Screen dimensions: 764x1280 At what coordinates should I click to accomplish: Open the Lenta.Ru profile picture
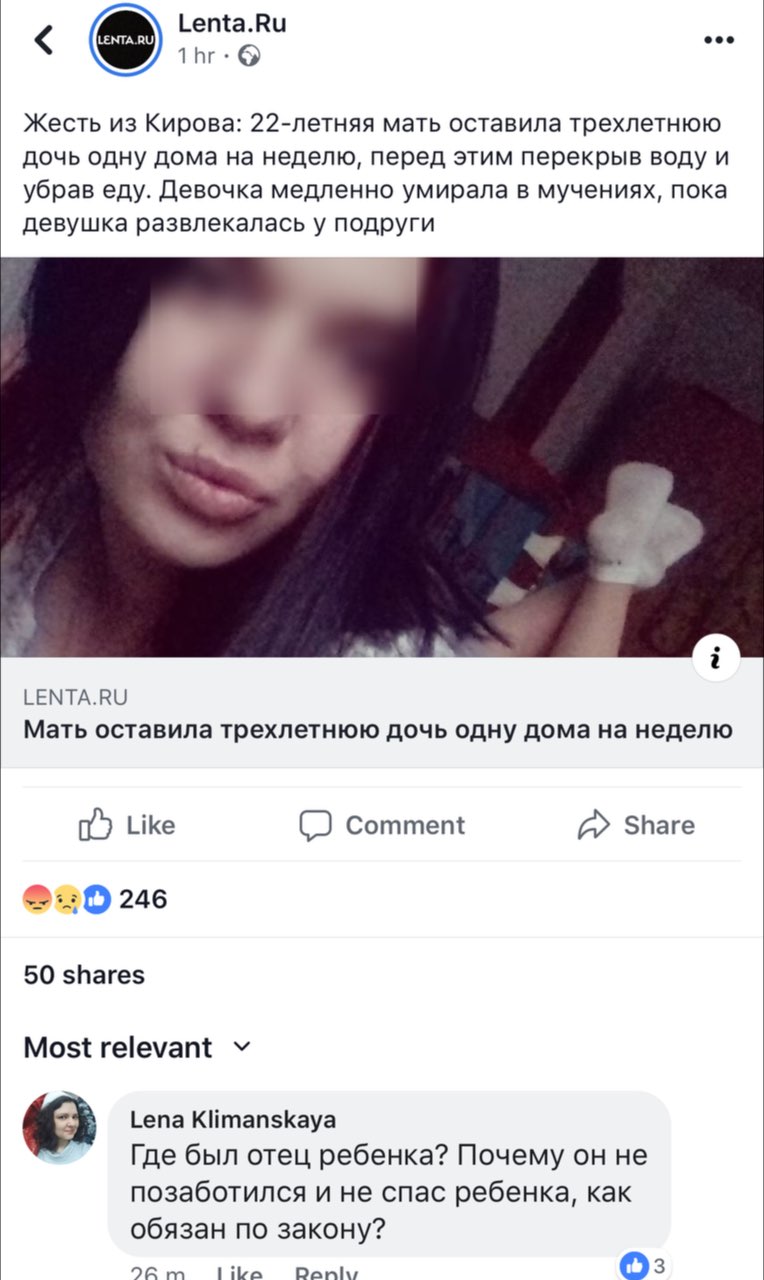coord(125,40)
